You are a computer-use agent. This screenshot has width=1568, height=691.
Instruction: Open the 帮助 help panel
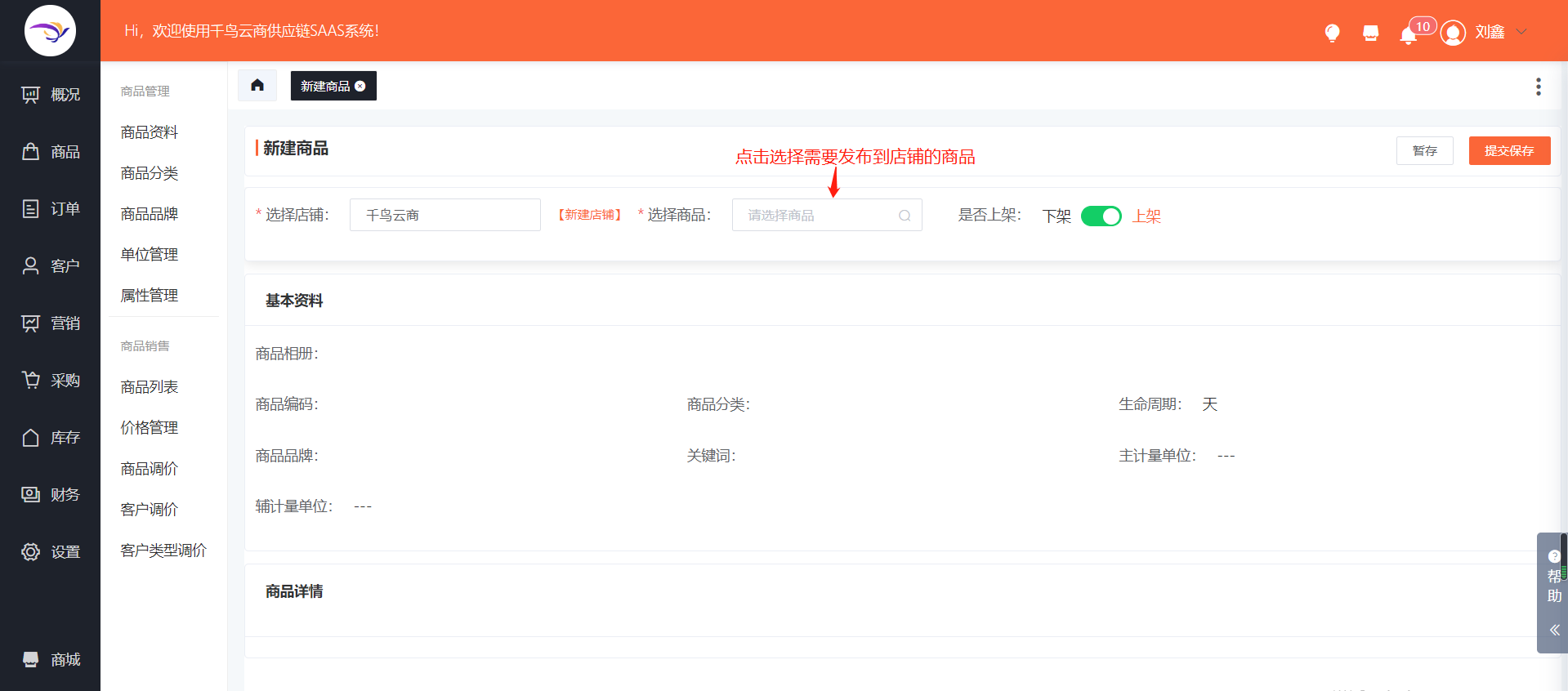pyautogui.click(x=1554, y=577)
